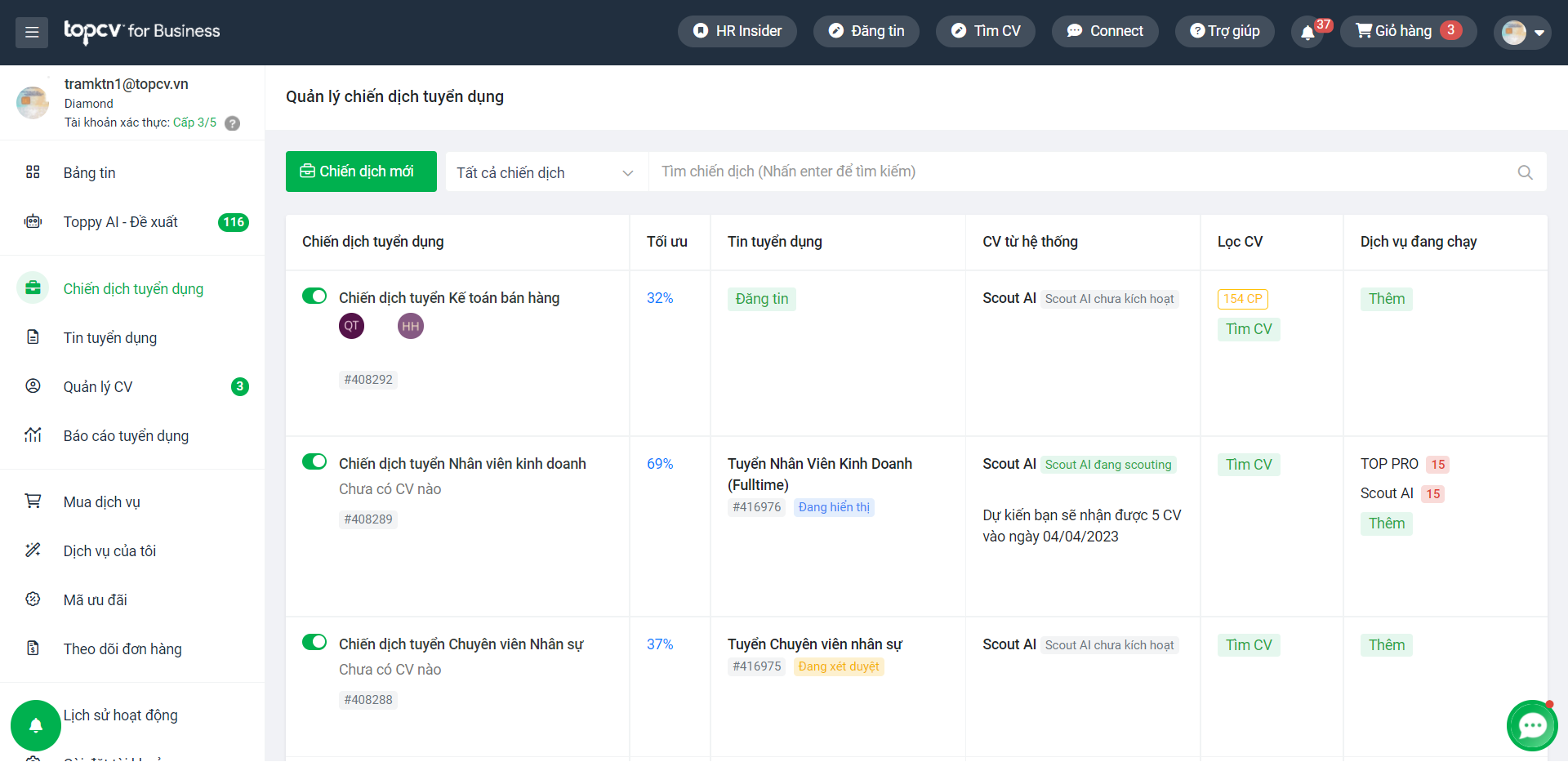
Task: Click the Tin tuyển dụng document icon
Action: click(x=33, y=336)
